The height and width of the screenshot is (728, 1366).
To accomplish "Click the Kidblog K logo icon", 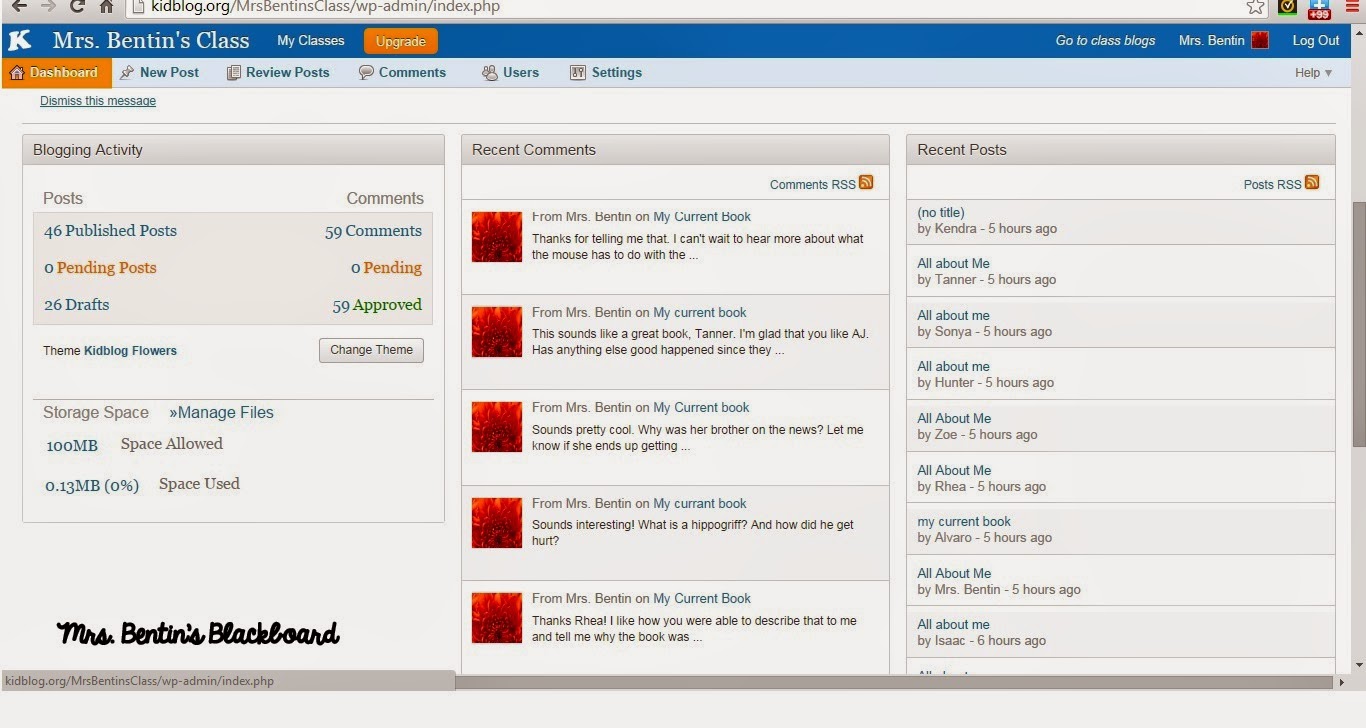I will tap(20, 40).
